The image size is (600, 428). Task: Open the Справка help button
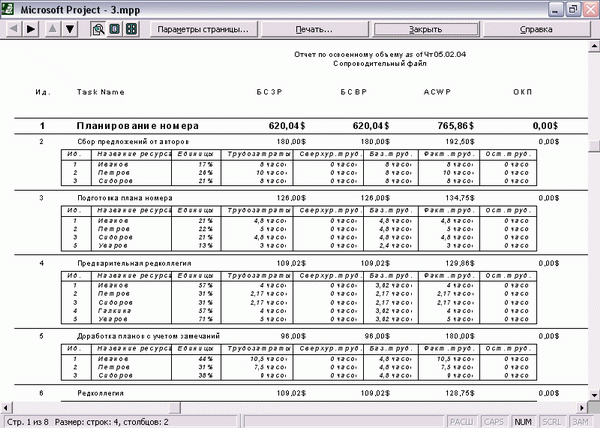click(536, 29)
